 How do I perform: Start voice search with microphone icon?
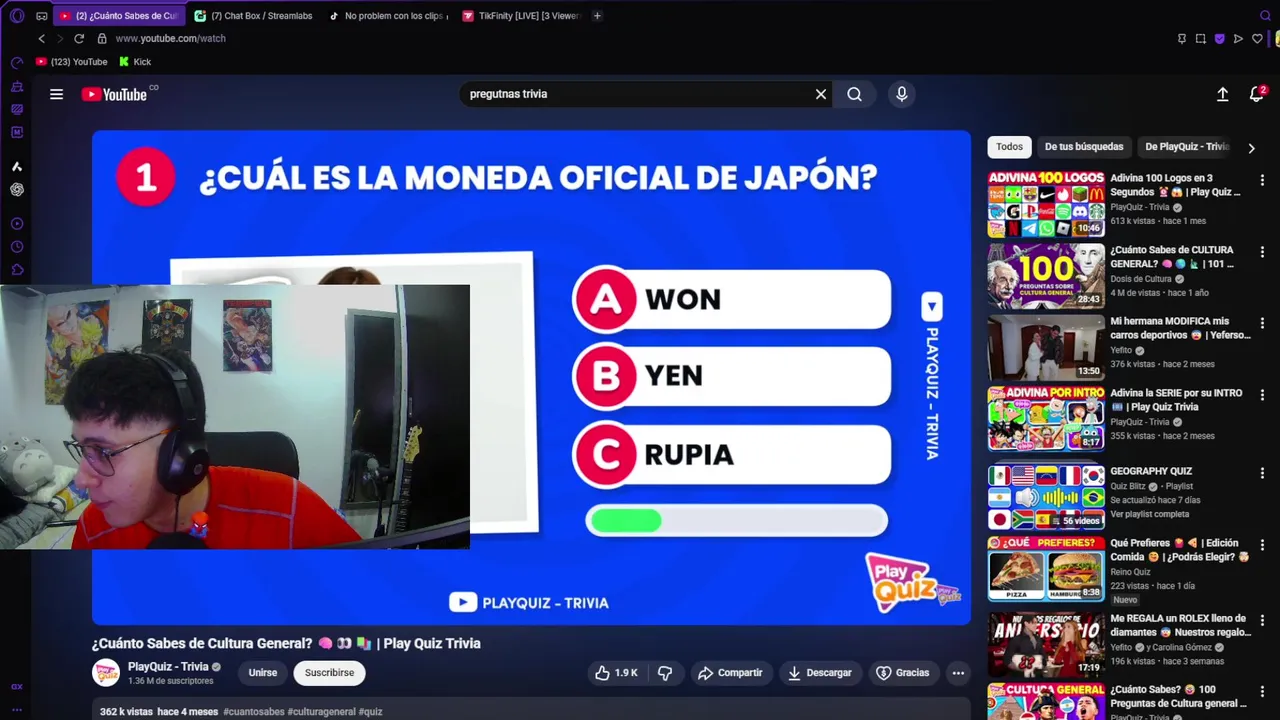(902, 94)
